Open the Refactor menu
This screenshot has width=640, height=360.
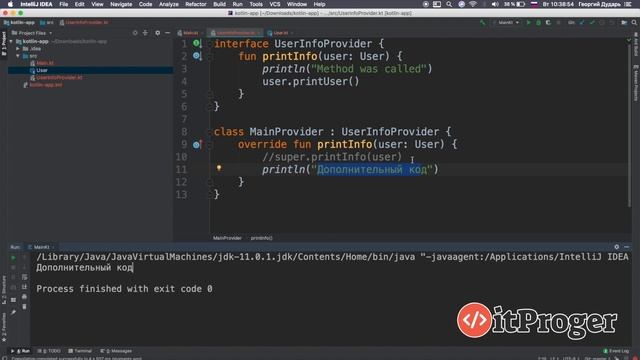point(196,4)
